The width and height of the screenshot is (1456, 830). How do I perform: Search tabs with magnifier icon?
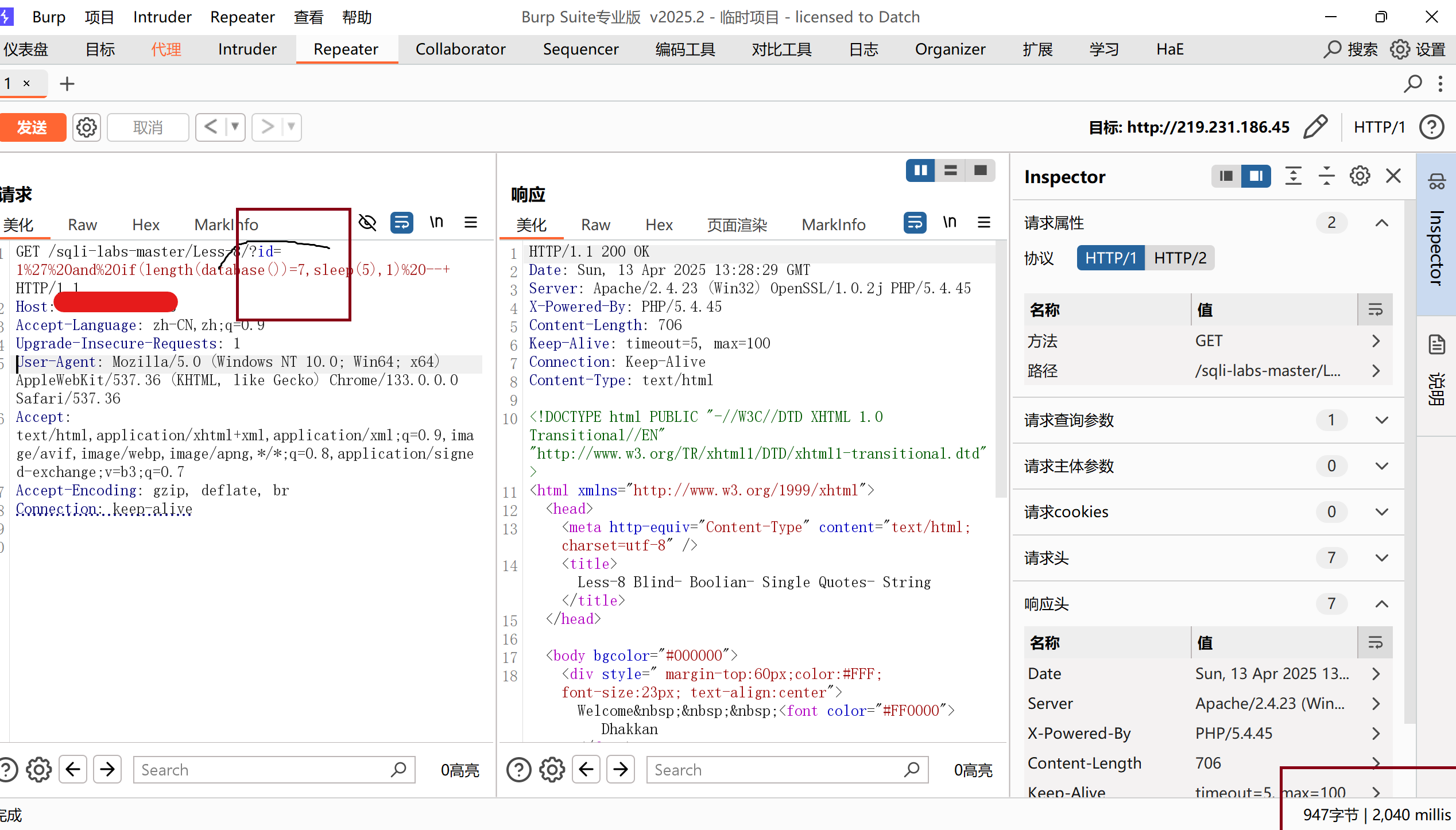tap(1413, 84)
